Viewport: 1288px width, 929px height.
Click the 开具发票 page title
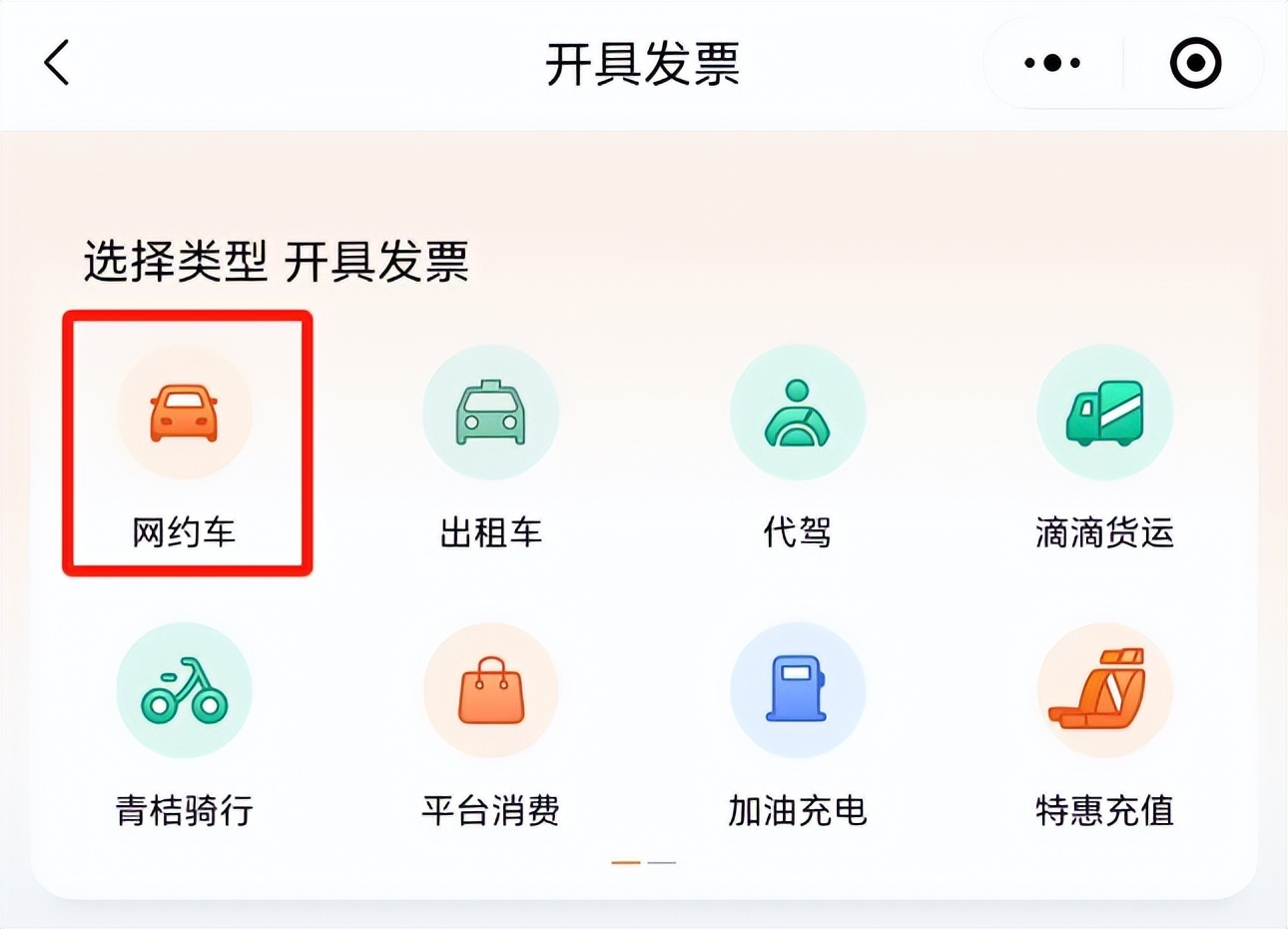tap(642, 64)
